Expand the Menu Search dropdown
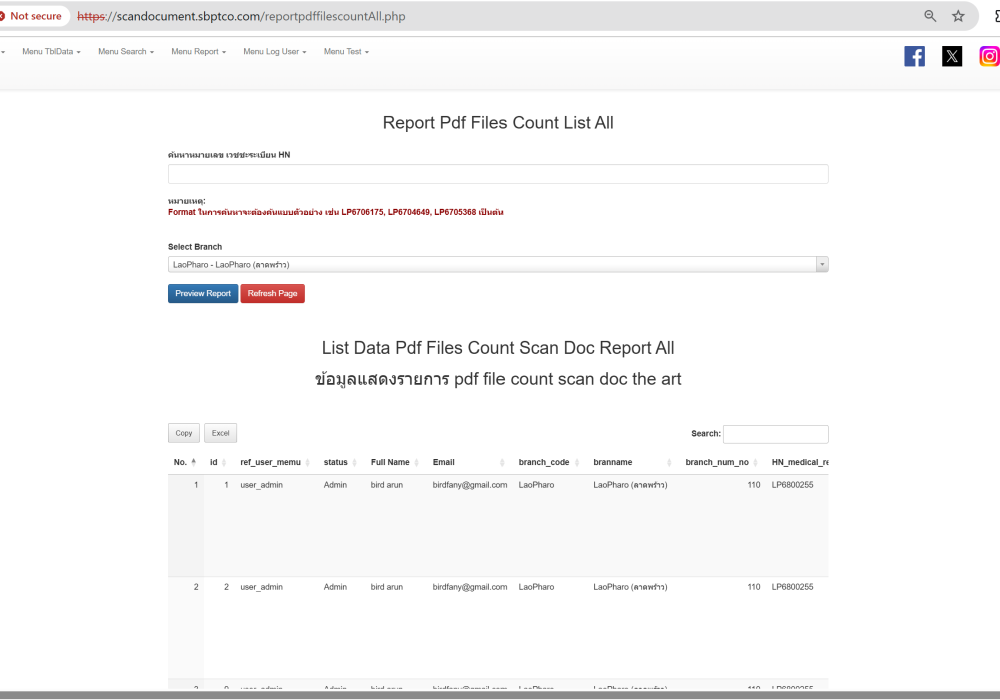 pyautogui.click(x=126, y=52)
